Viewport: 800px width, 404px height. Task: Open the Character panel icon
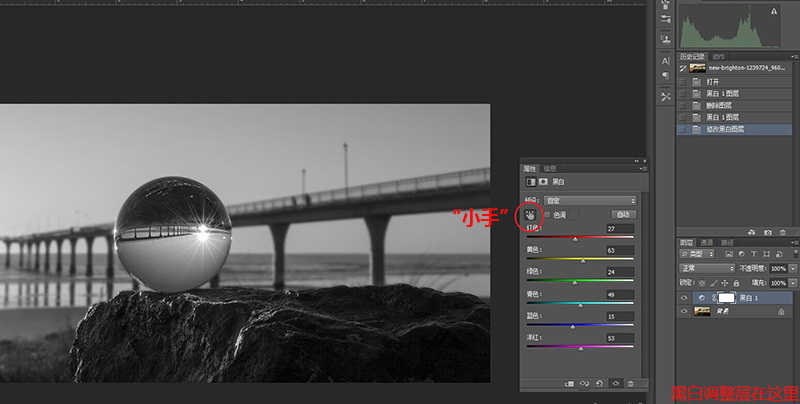[x=665, y=59]
